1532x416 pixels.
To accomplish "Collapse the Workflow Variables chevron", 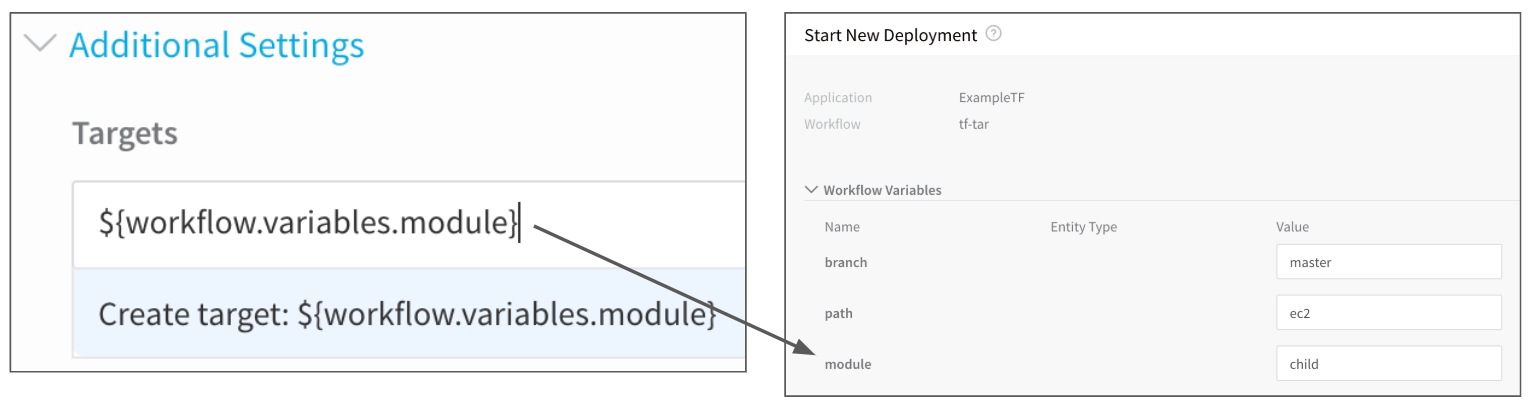I will (810, 190).
